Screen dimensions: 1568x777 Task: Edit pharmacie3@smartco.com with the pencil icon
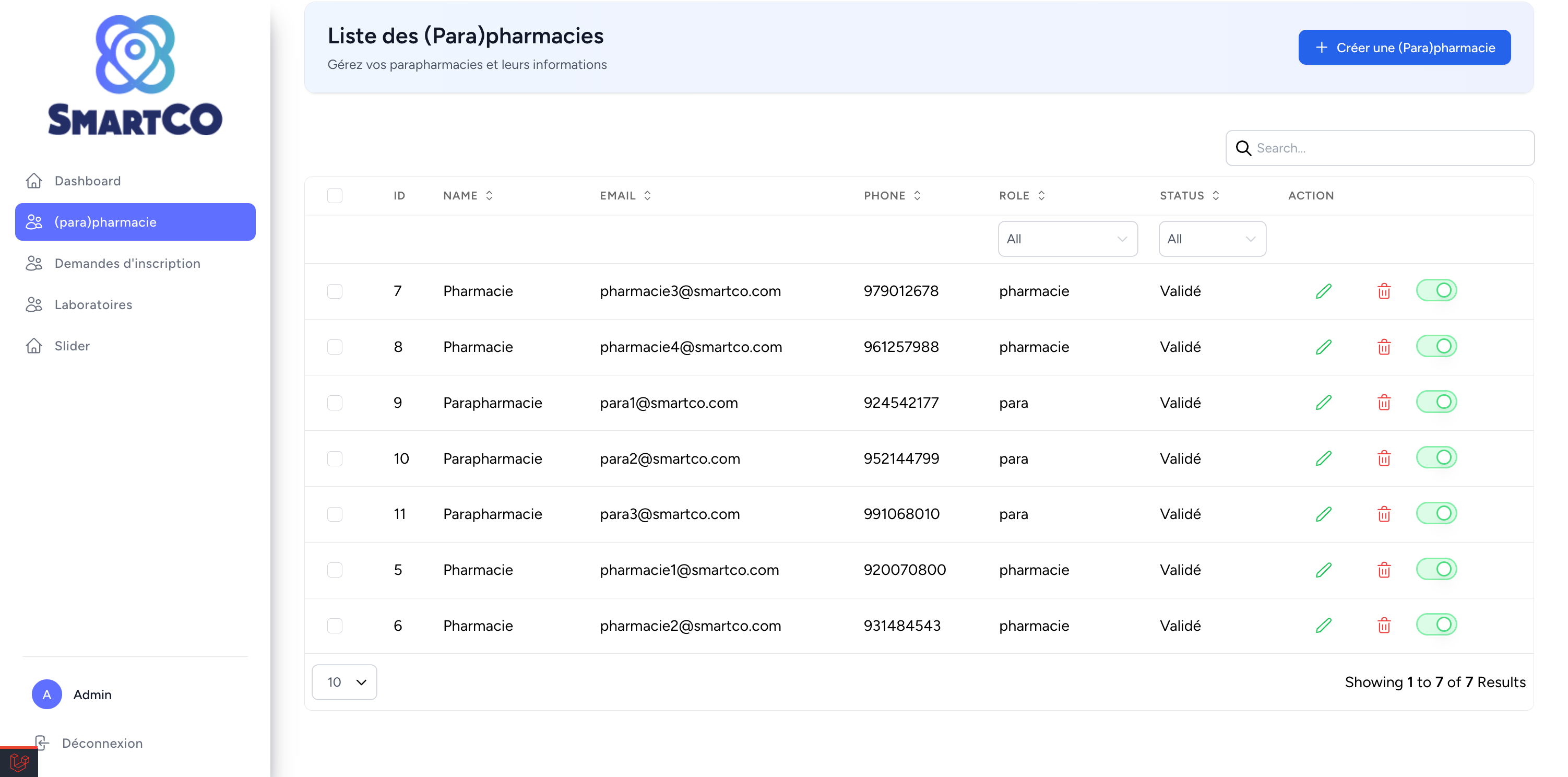click(1323, 291)
